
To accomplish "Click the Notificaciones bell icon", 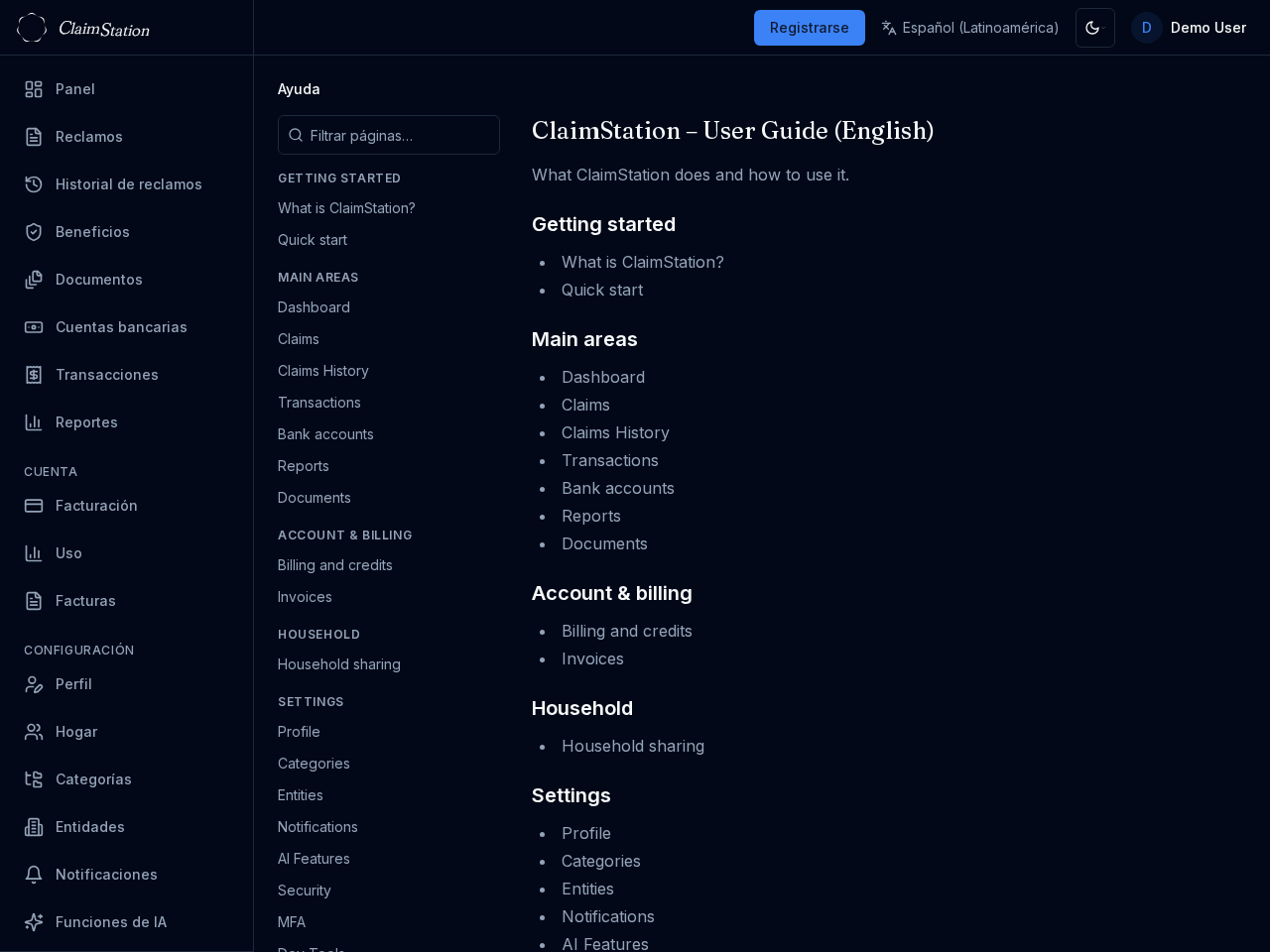I will click(x=34, y=875).
